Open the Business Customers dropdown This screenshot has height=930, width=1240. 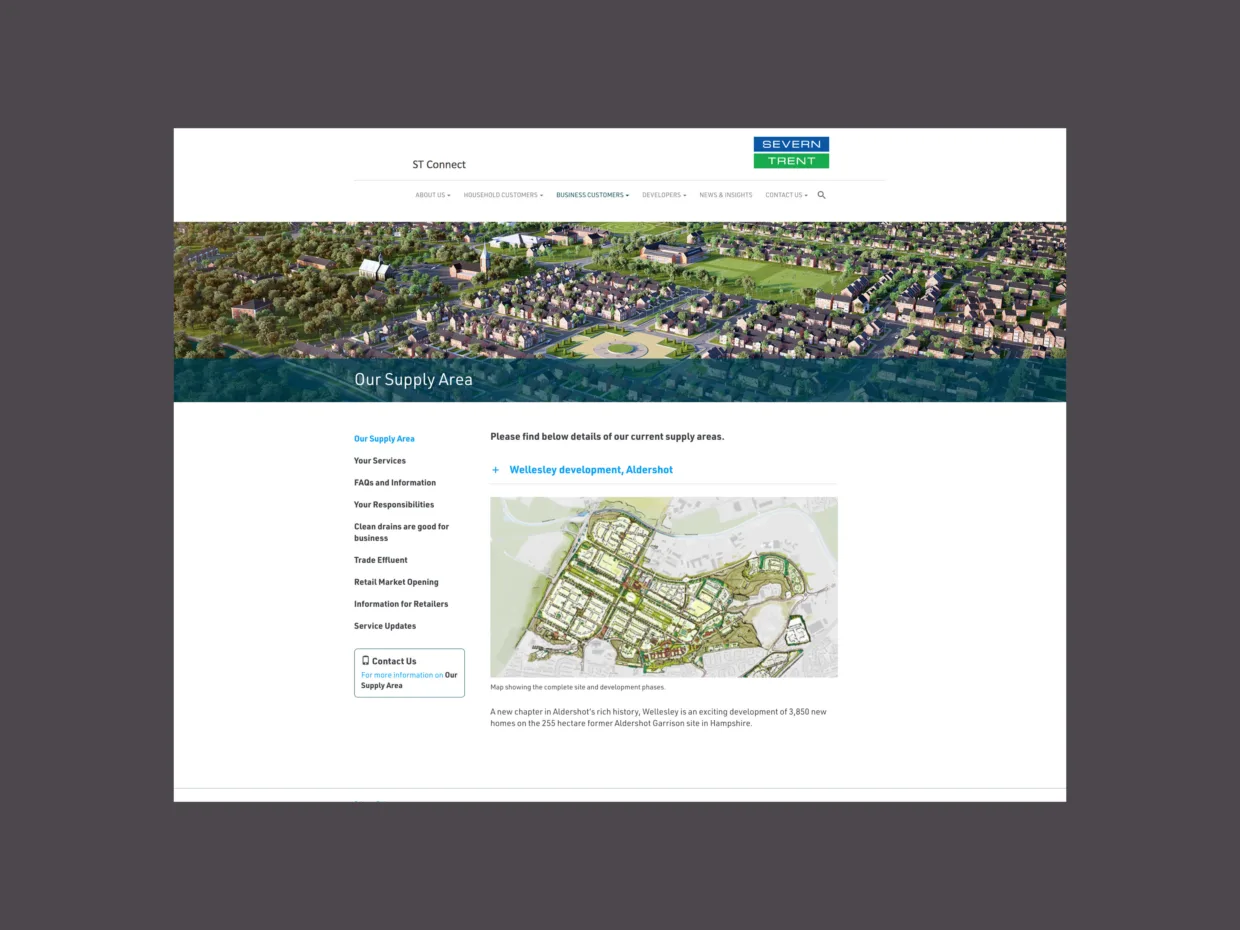(x=592, y=195)
